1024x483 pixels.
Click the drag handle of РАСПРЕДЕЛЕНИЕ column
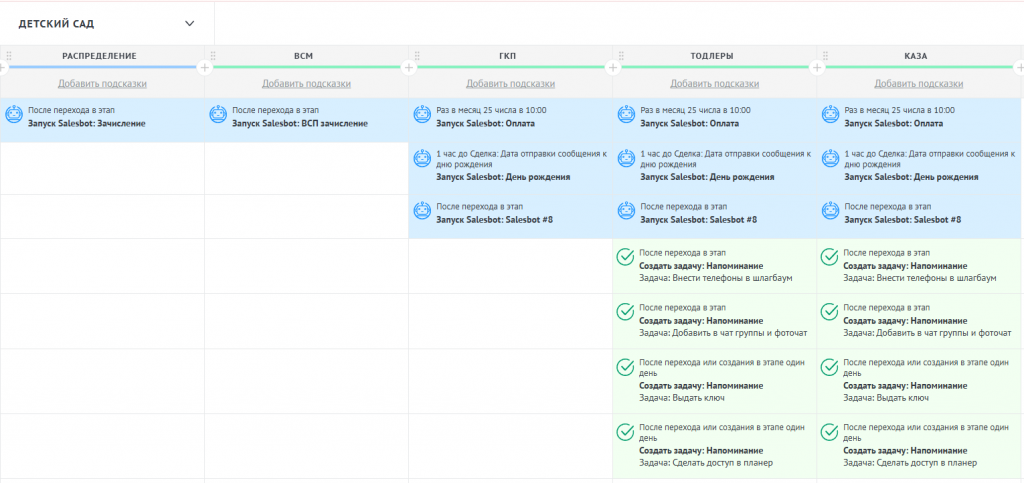tap(9, 56)
